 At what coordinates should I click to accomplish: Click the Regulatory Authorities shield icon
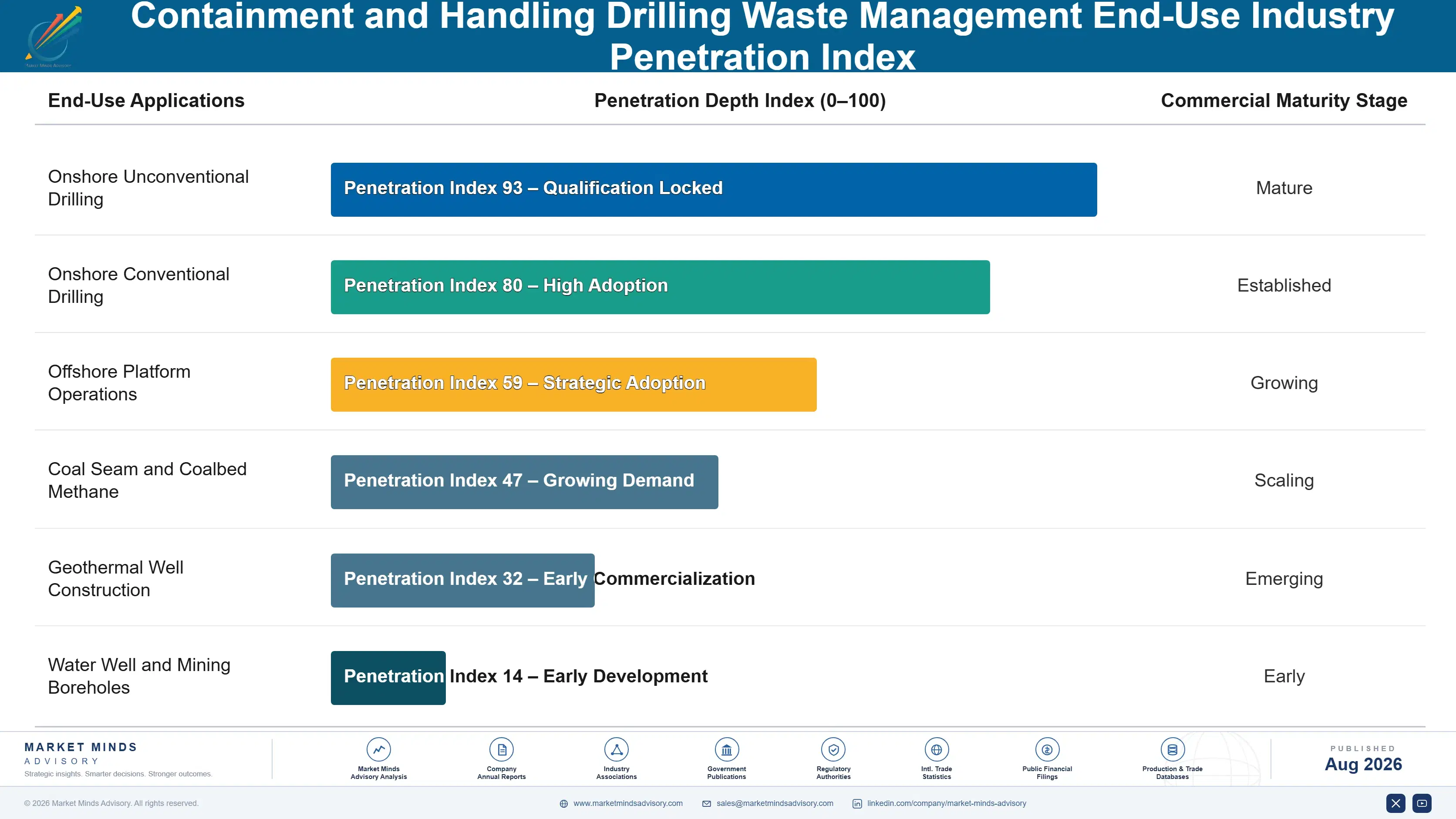(833, 749)
